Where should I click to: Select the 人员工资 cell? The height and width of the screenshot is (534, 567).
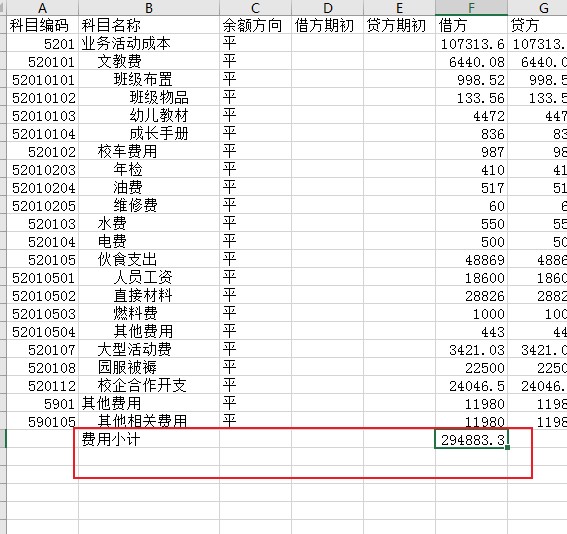click(149, 277)
